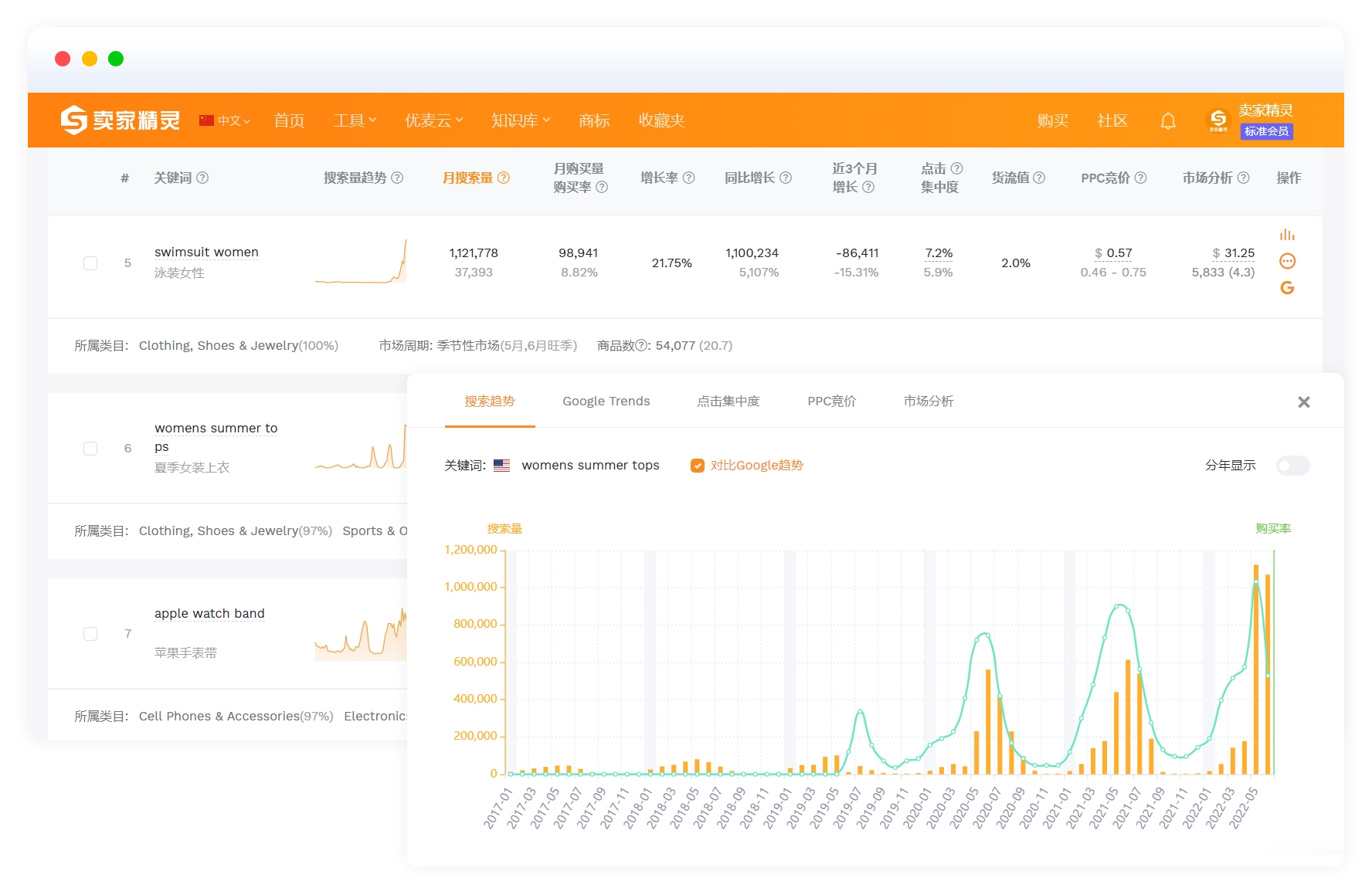Tick the checkbox for apple watch band row
This screenshot has width=1372, height=888.
coord(90,634)
